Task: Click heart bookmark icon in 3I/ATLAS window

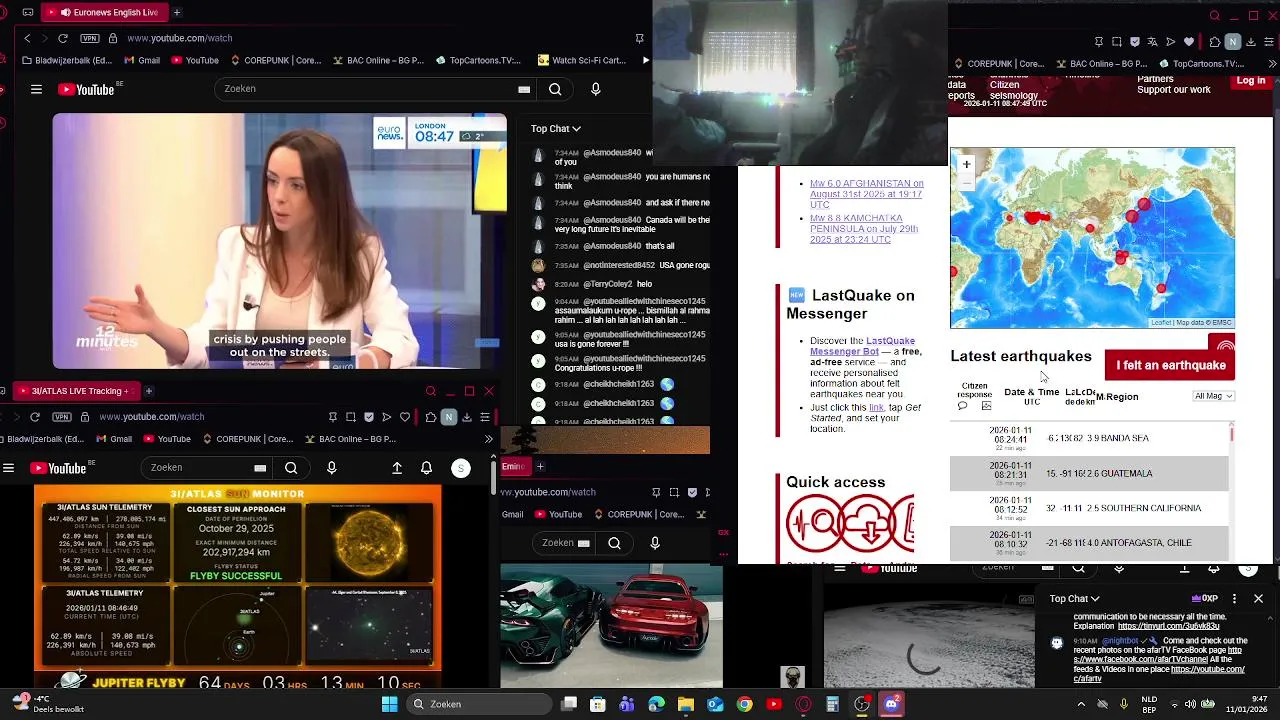Action: coord(405,417)
